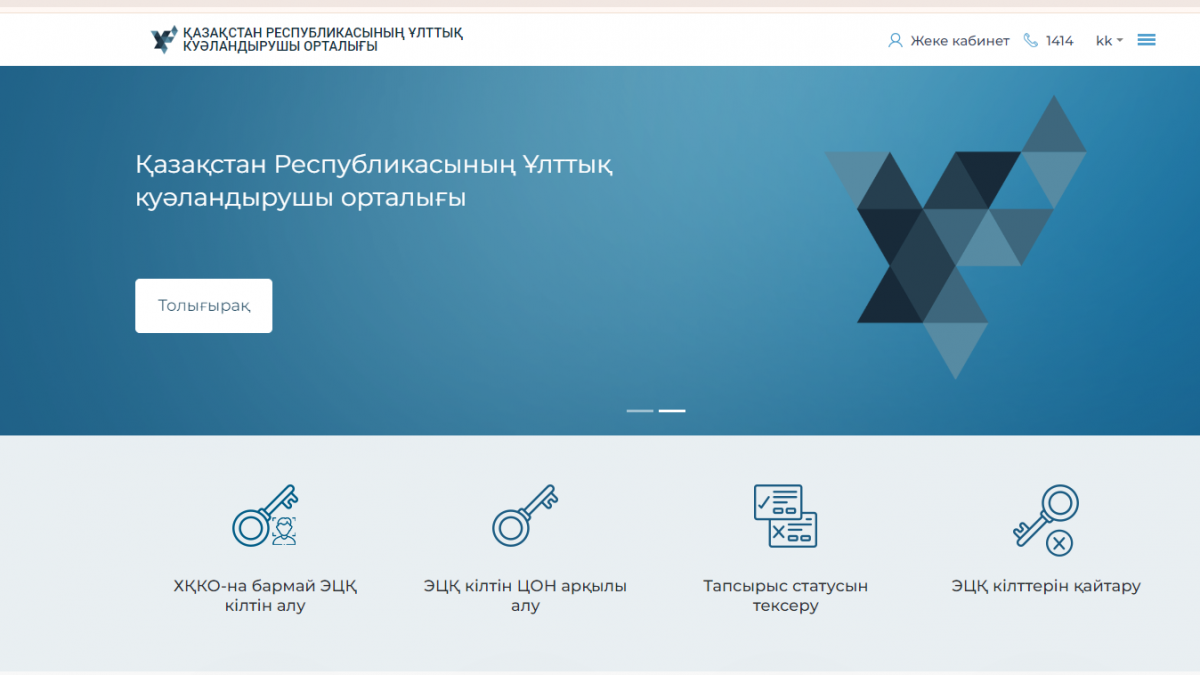1200x675 pixels.
Task: Click the checklist status icon
Action: [785, 516]
